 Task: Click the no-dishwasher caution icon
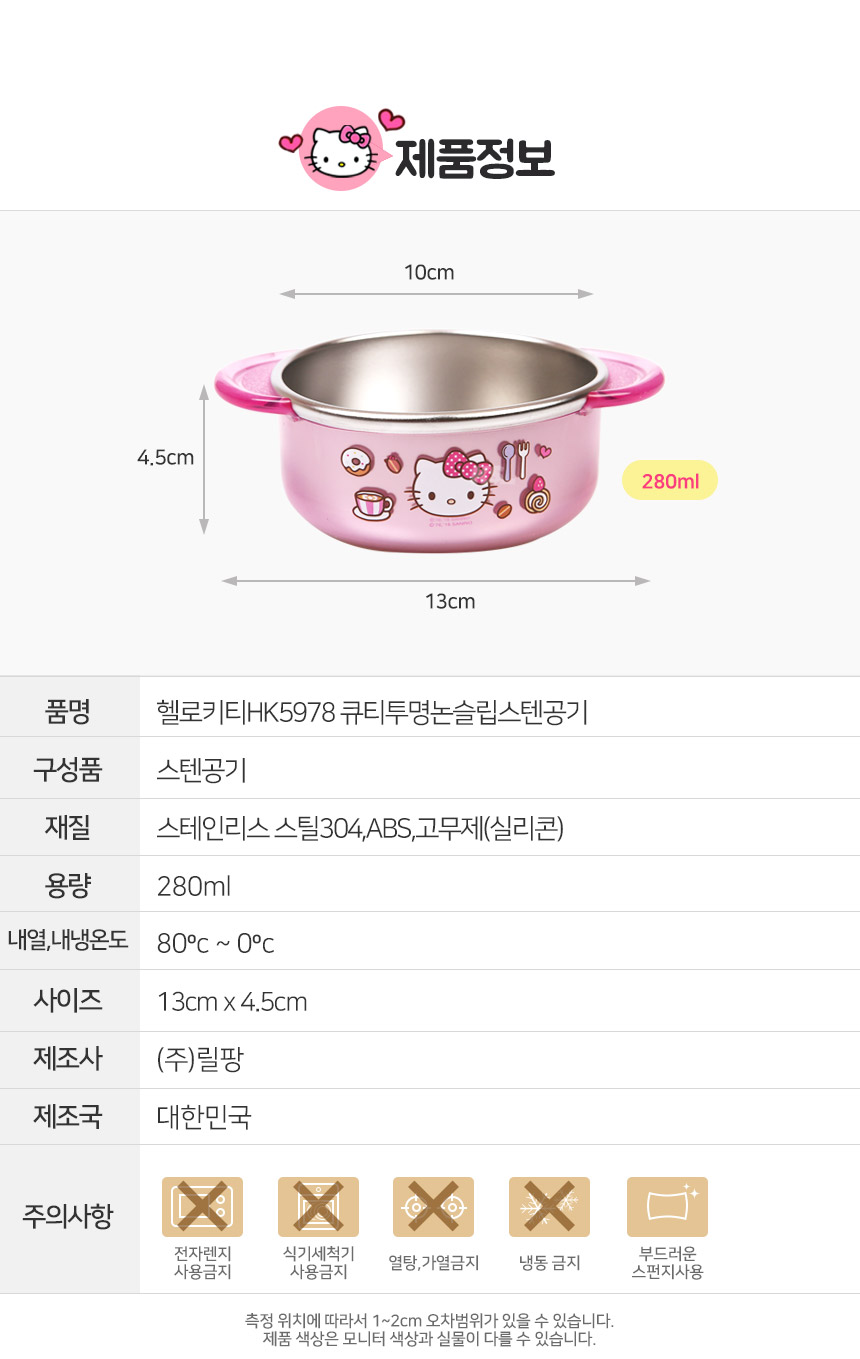click(318, 1207)
